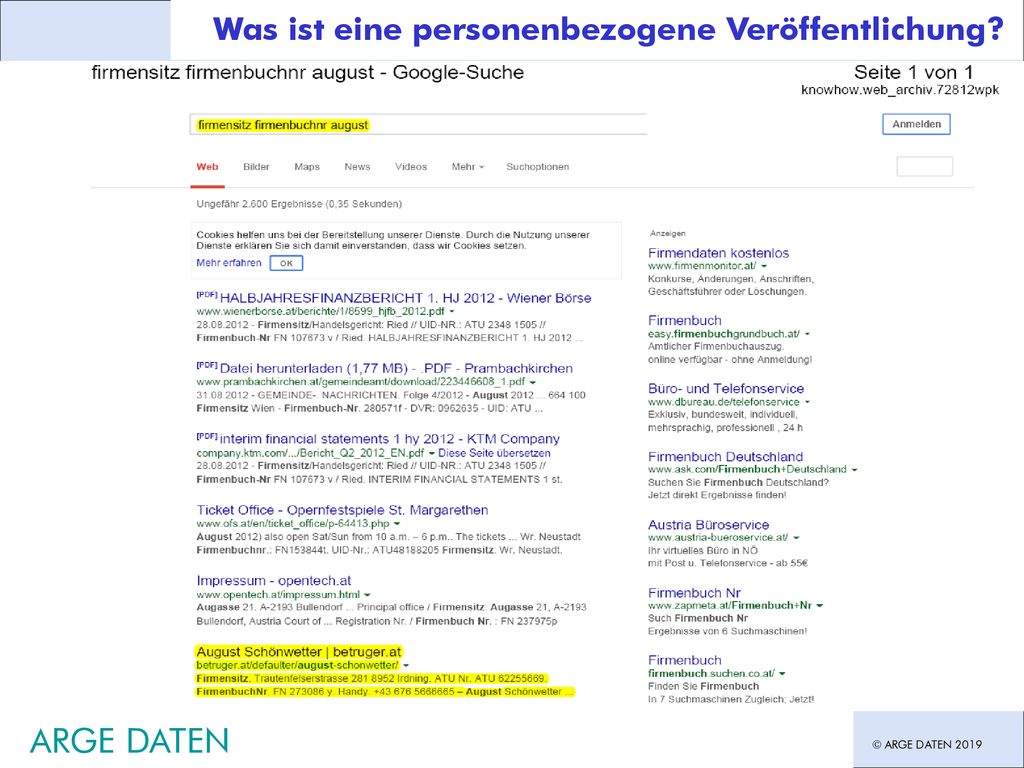Click Diese Seite übersetzen link

(x=494, y=453)
